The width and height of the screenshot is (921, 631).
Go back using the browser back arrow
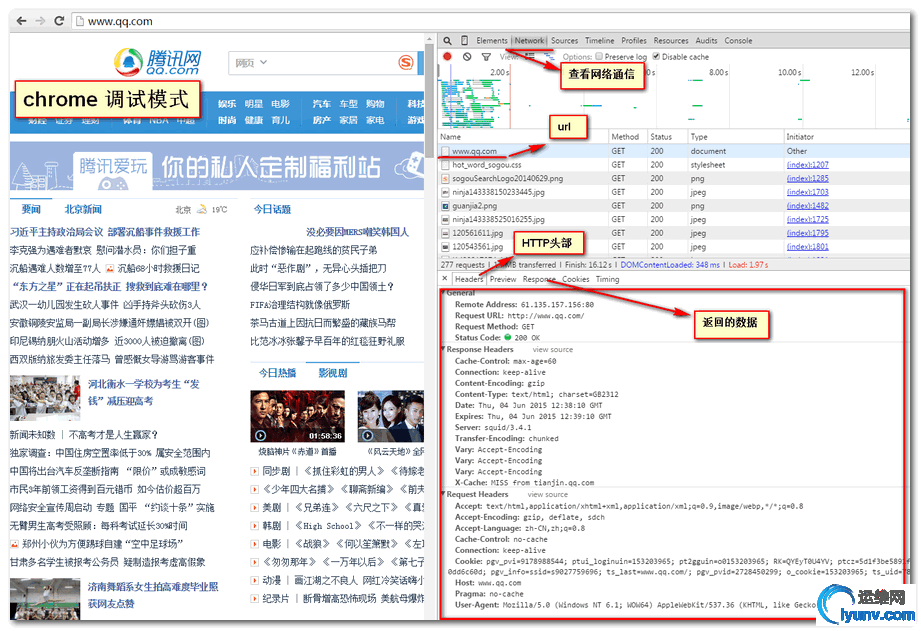(x=21, y=21)
